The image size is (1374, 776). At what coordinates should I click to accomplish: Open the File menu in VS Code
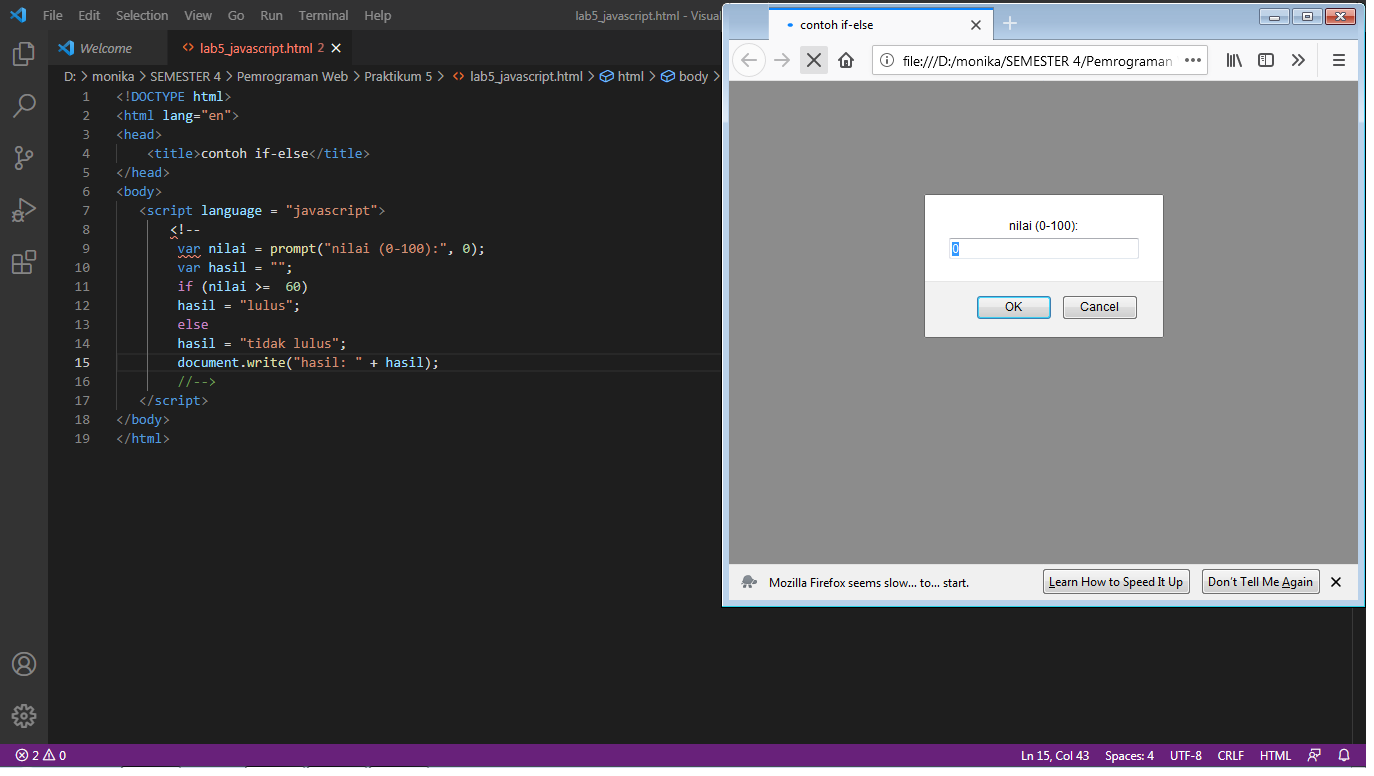[53, 15]
